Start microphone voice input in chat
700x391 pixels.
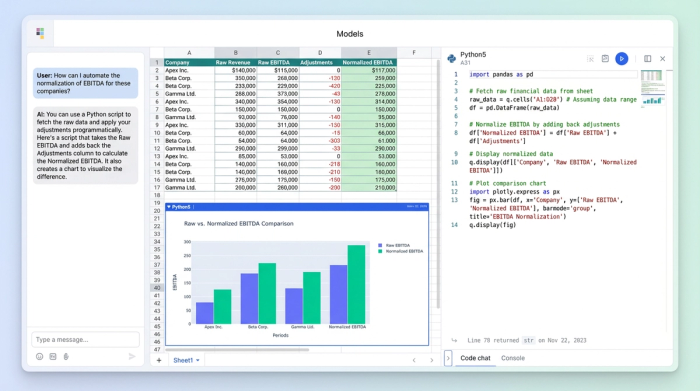coord(66,356)
